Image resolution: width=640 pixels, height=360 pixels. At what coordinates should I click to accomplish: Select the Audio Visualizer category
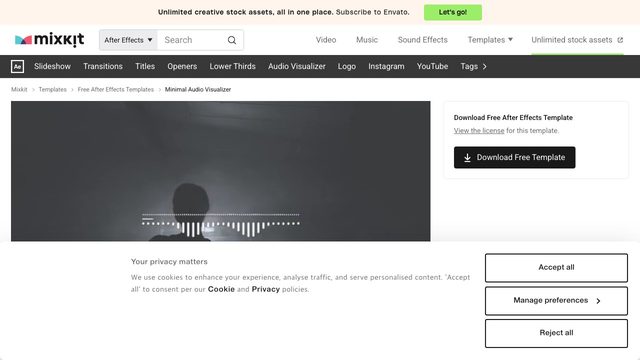click(297, 67)
